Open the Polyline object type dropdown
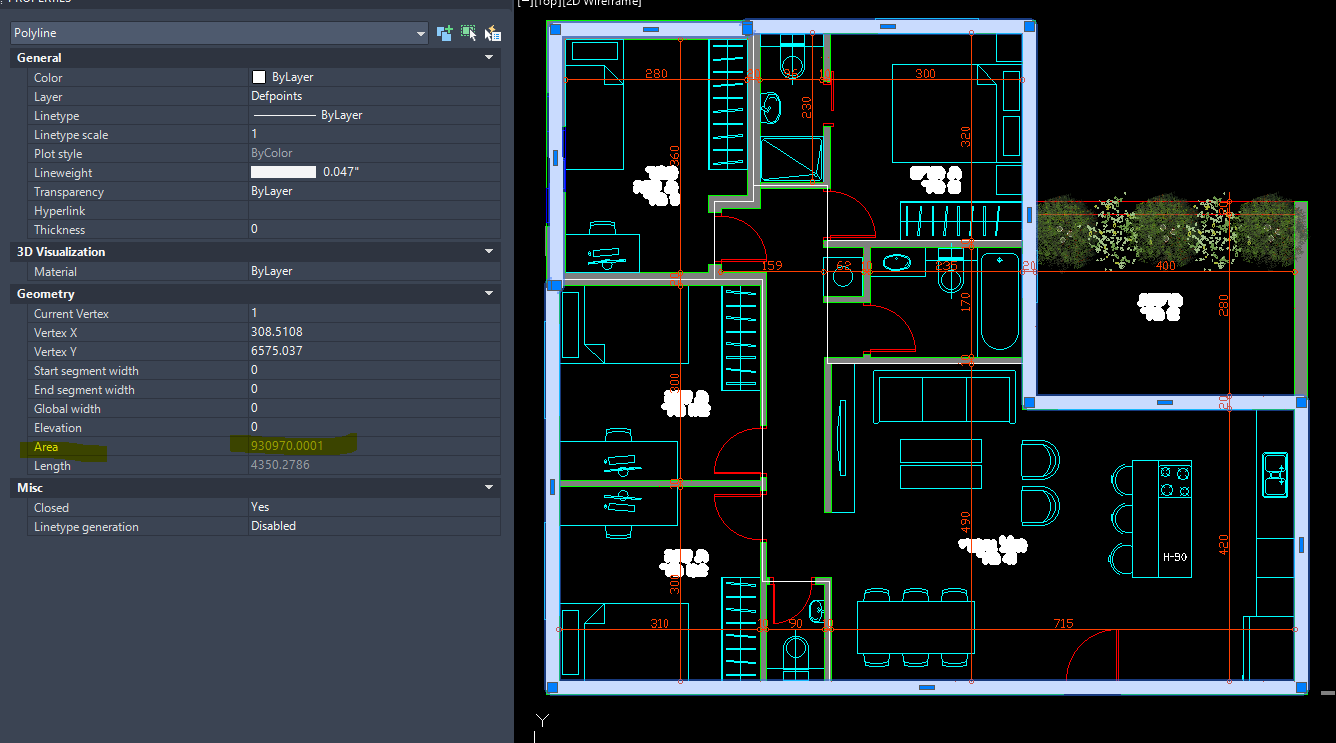Screen dimensions: 1336x743 420,34
